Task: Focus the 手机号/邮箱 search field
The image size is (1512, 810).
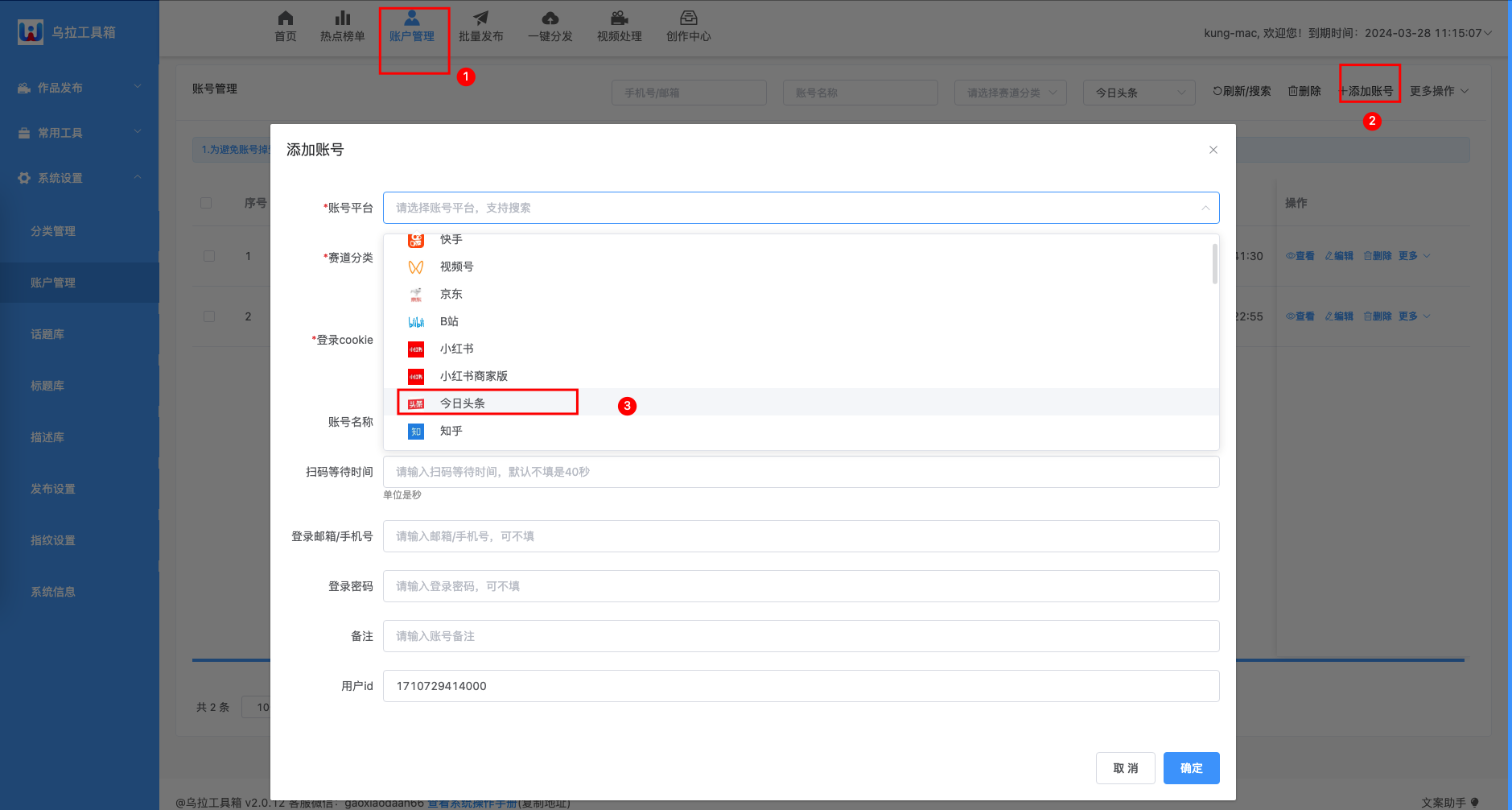Action: (x=689, y=93)
